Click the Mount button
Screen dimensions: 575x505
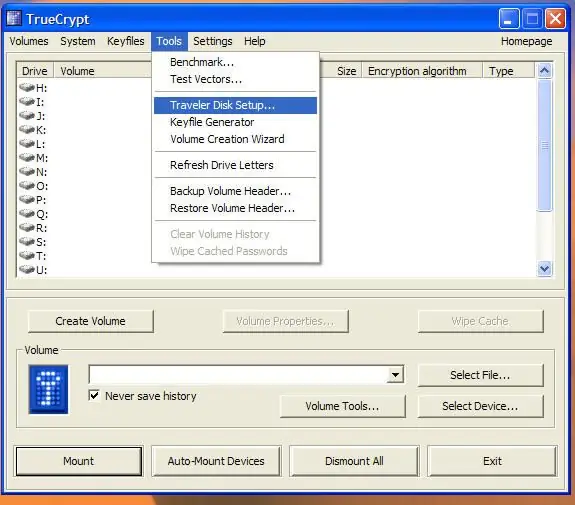[78, 461]
